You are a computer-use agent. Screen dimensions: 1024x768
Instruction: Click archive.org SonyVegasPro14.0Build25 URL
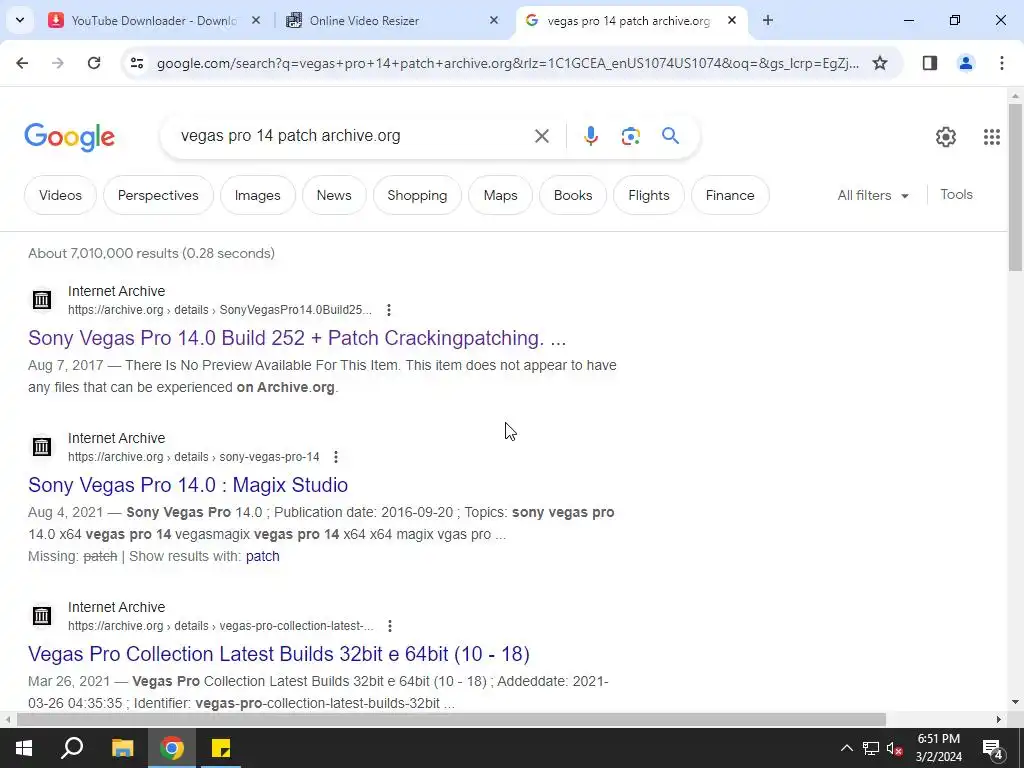pyautogui.click(x=219, y=310)
